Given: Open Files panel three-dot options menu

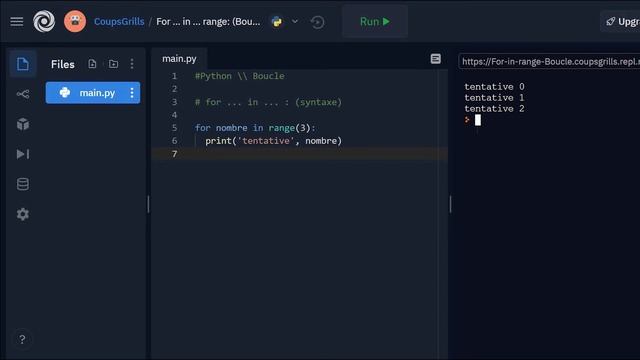Looking at the screenshot, I should (x=132, y=64).
